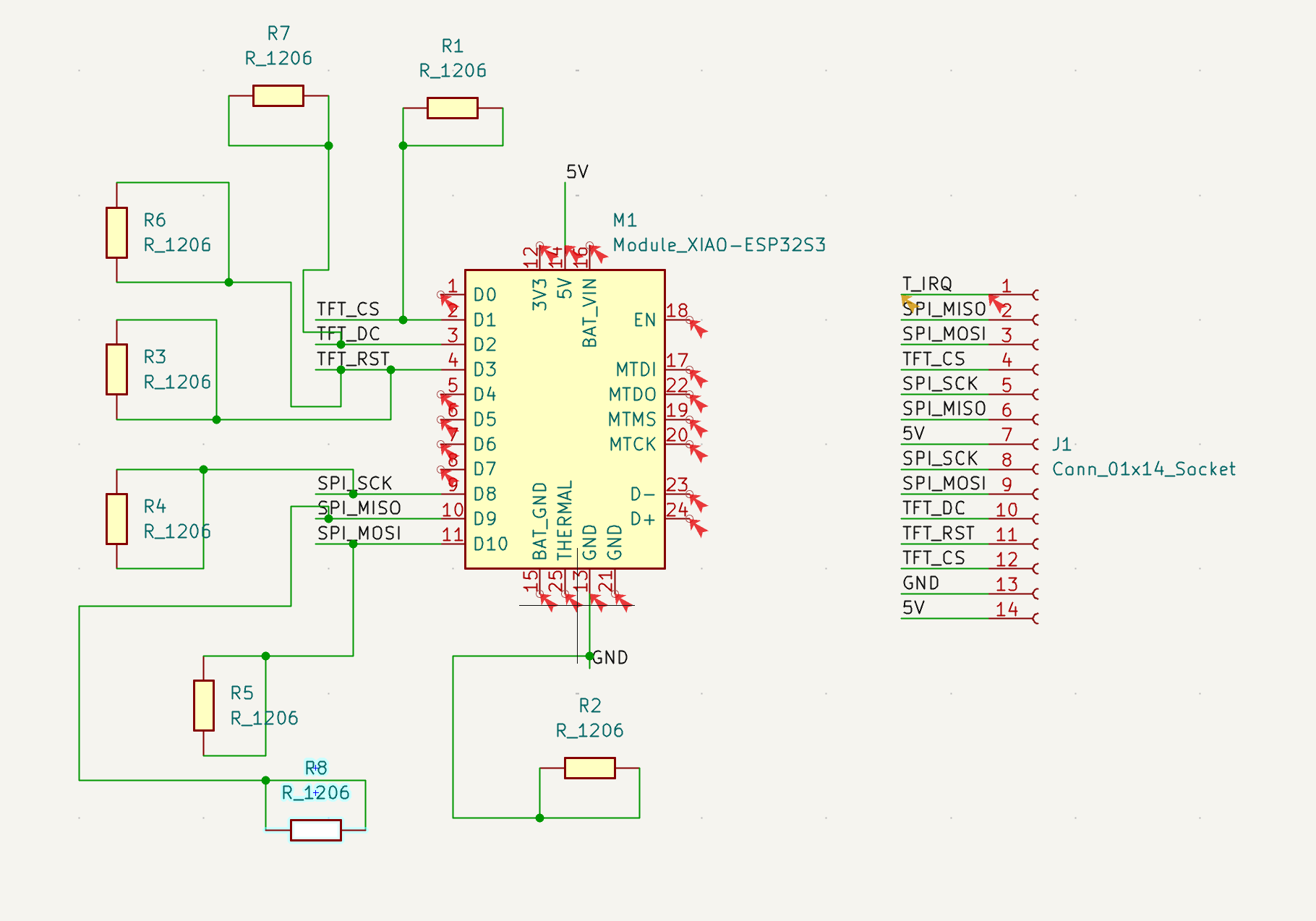The width and height of the screenshot is (1316, 921).
Task: Select resistor symbol R4
Action: click(117, 518)
